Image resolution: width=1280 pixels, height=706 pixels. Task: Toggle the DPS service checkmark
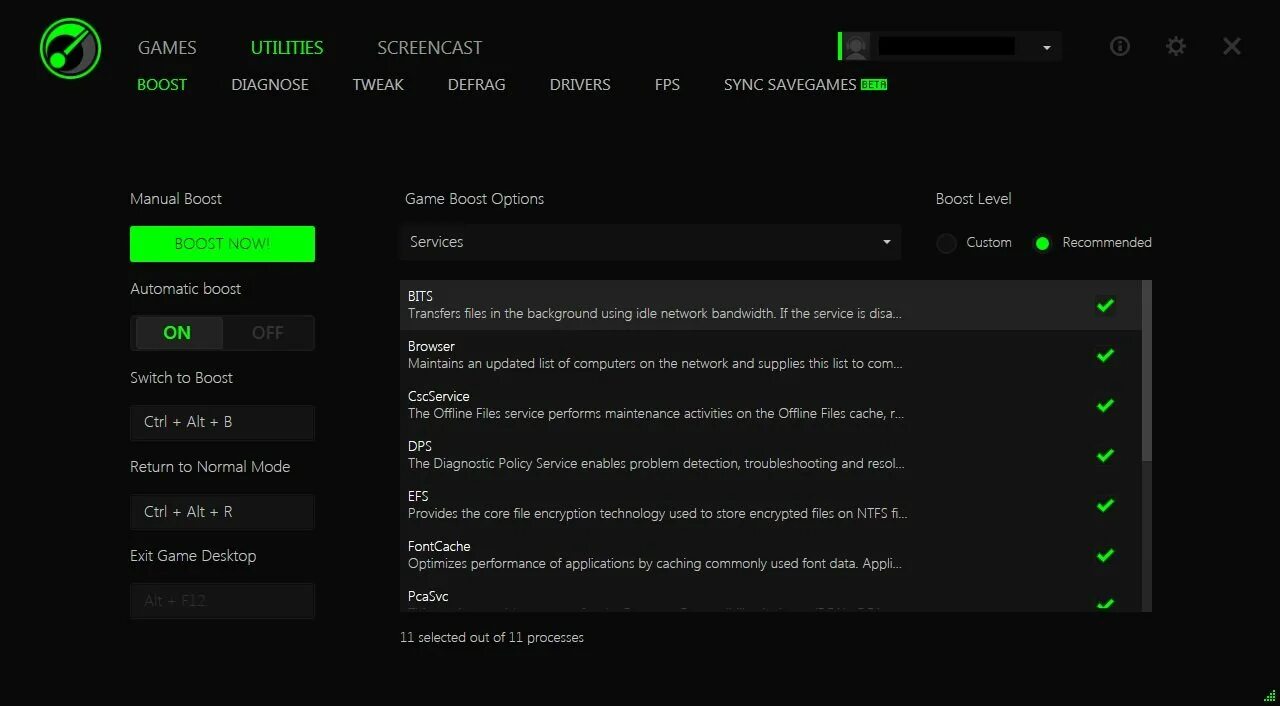[x=1105, y=455]
